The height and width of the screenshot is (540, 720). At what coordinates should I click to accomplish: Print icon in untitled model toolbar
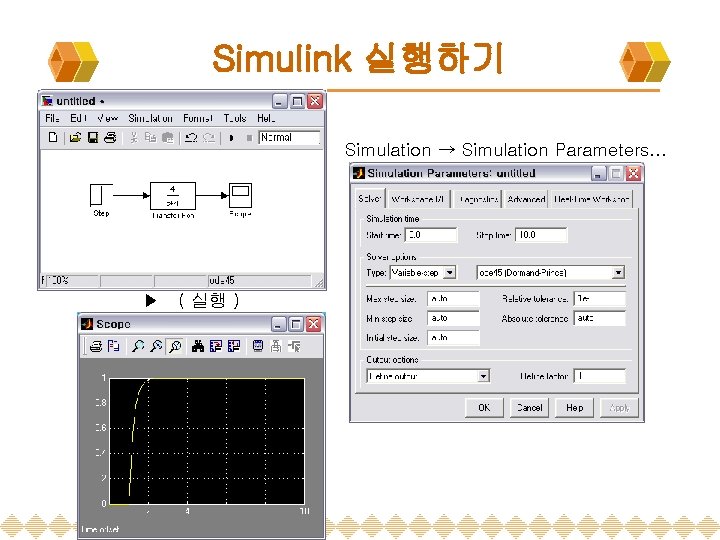110,137
